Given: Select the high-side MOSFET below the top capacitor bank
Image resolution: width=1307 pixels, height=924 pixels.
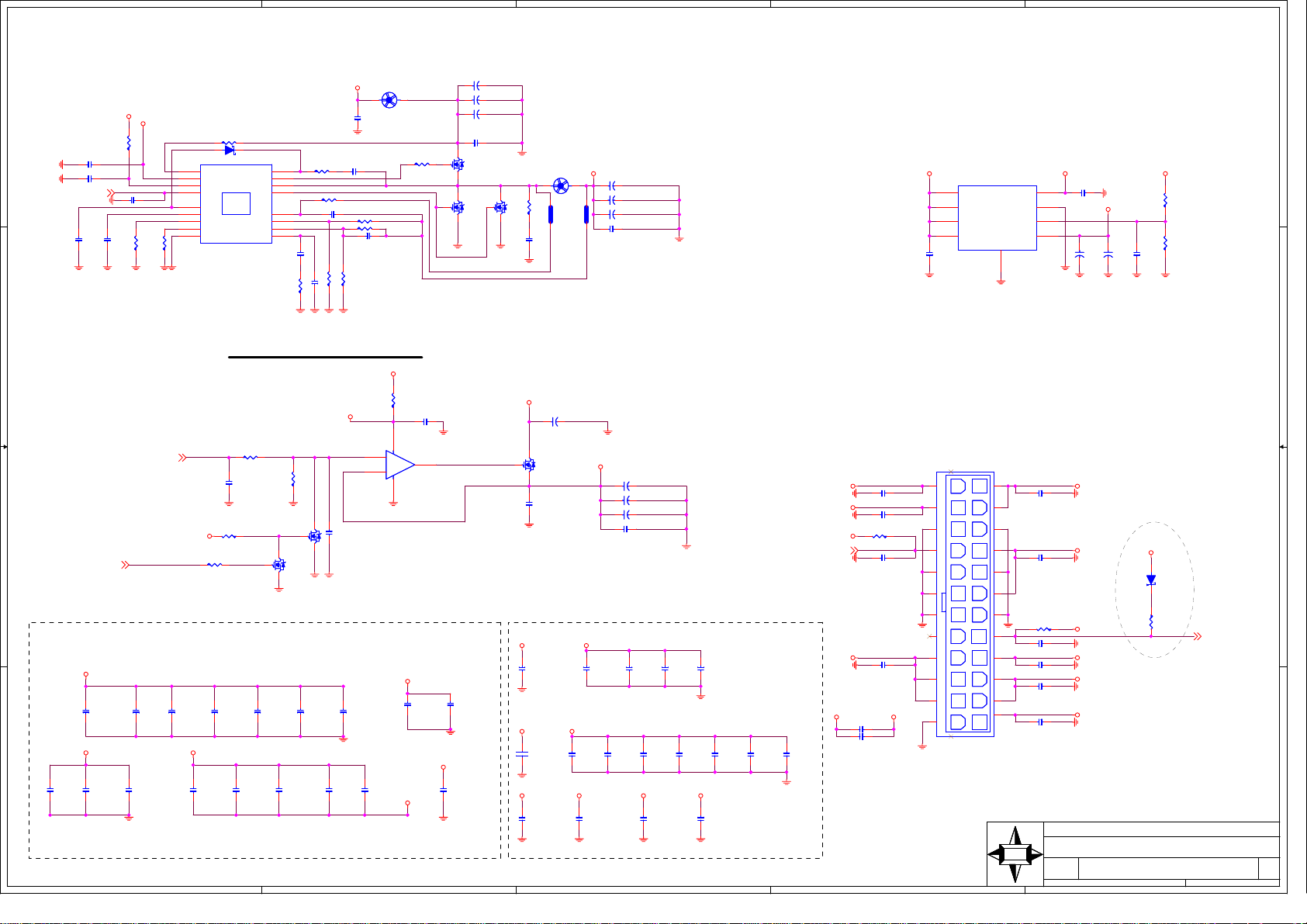Looking at the screenshot, I should point(458,164).
